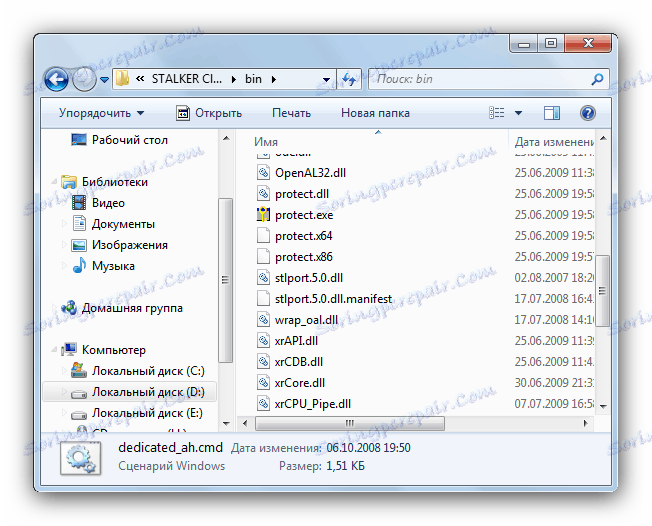Select the STALKER Cl... breadcrumb segment
Screen dimensions: 652x526
(x=187, y=79)
